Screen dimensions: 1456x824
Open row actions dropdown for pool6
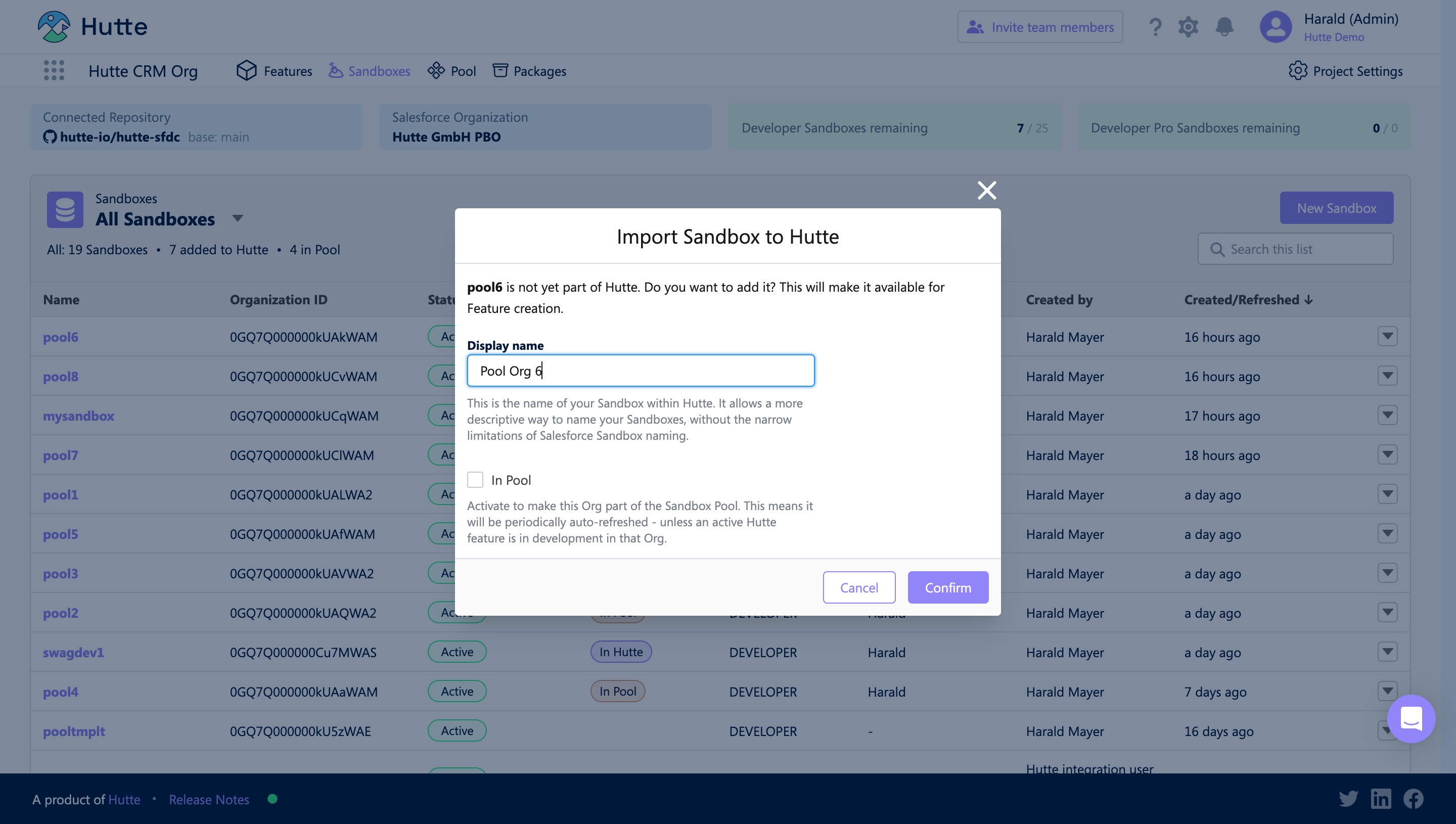point(1387,336)
